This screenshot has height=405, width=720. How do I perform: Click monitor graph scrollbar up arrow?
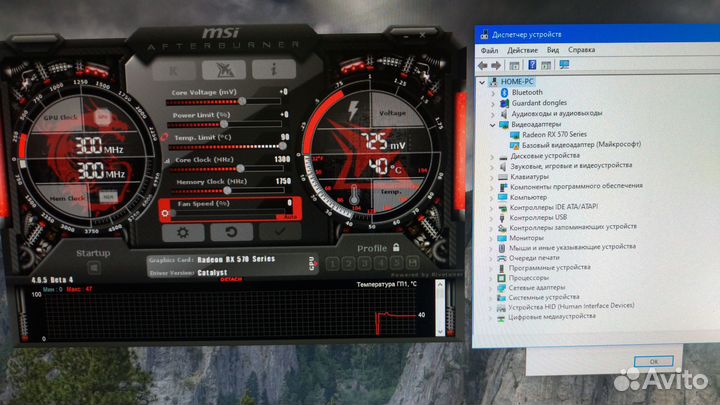click(x=439, y=285)
